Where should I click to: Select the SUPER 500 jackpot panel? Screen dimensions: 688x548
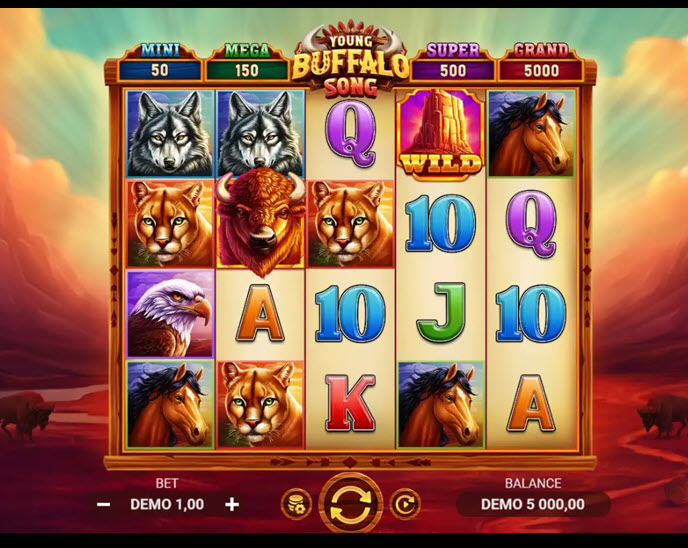coord(453,63)
